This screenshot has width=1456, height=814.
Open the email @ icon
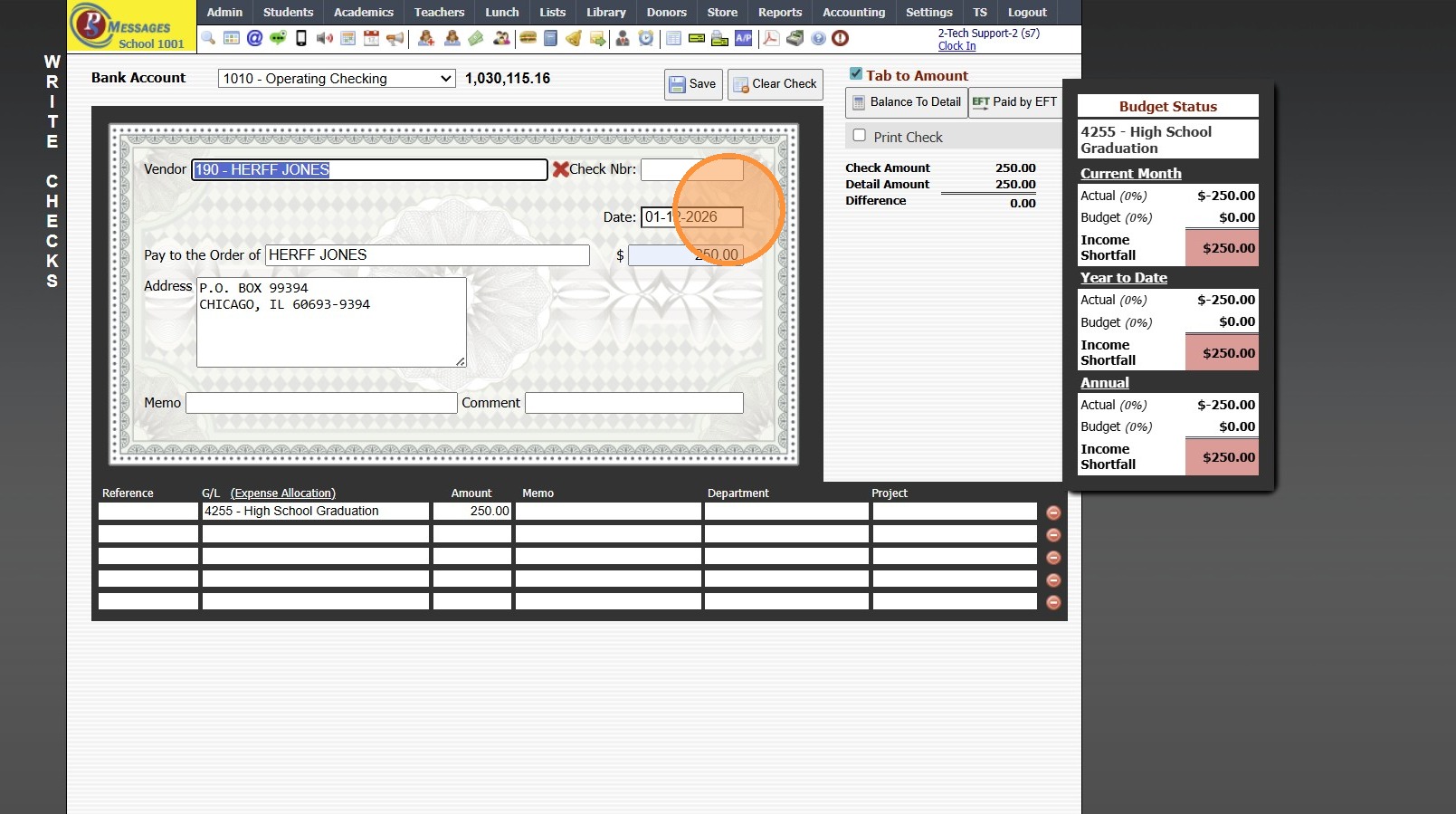254,38
